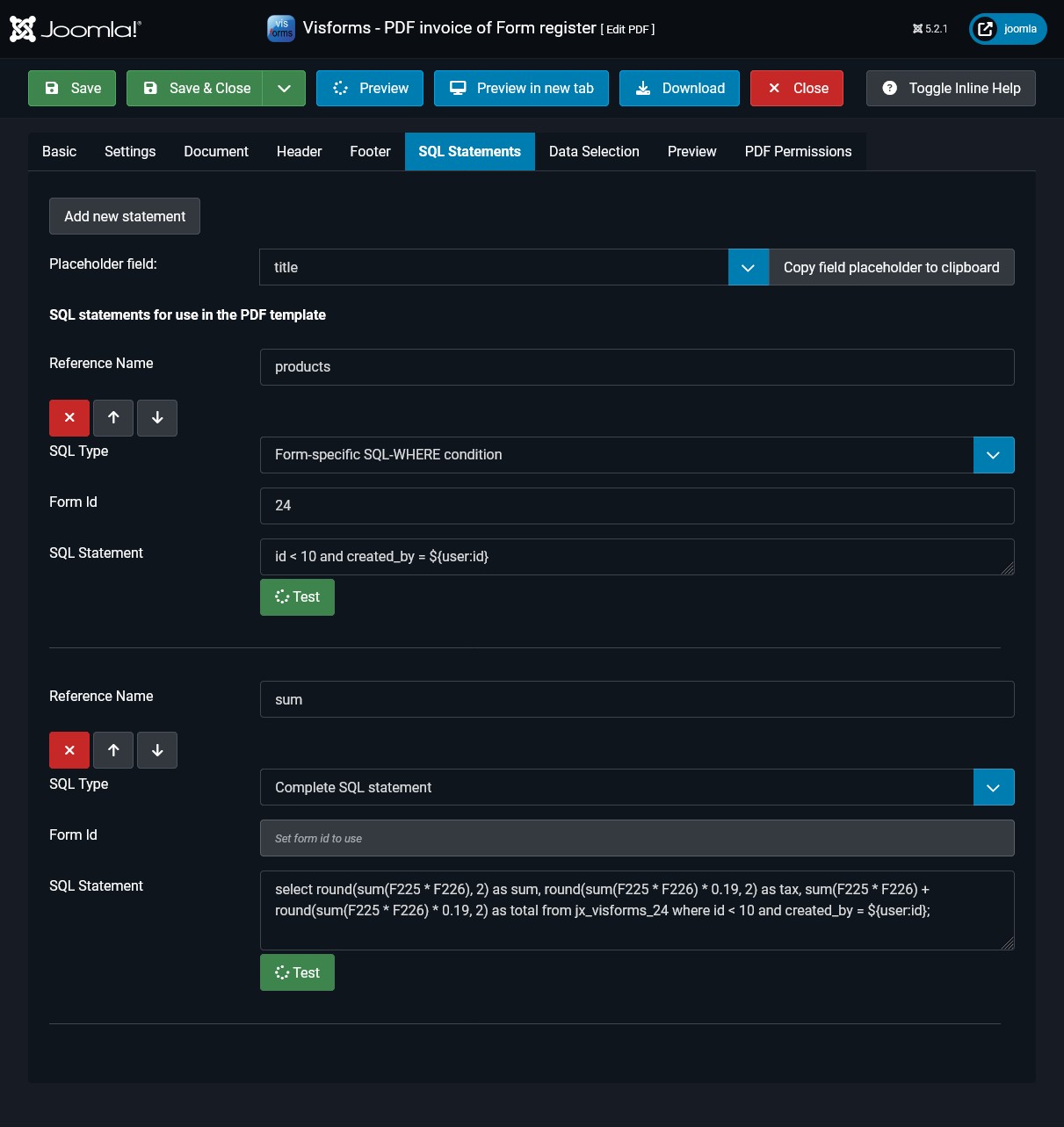Switch to the Data Selection tab
This screenshot has height=1127, width=1064.
point(594,152)
